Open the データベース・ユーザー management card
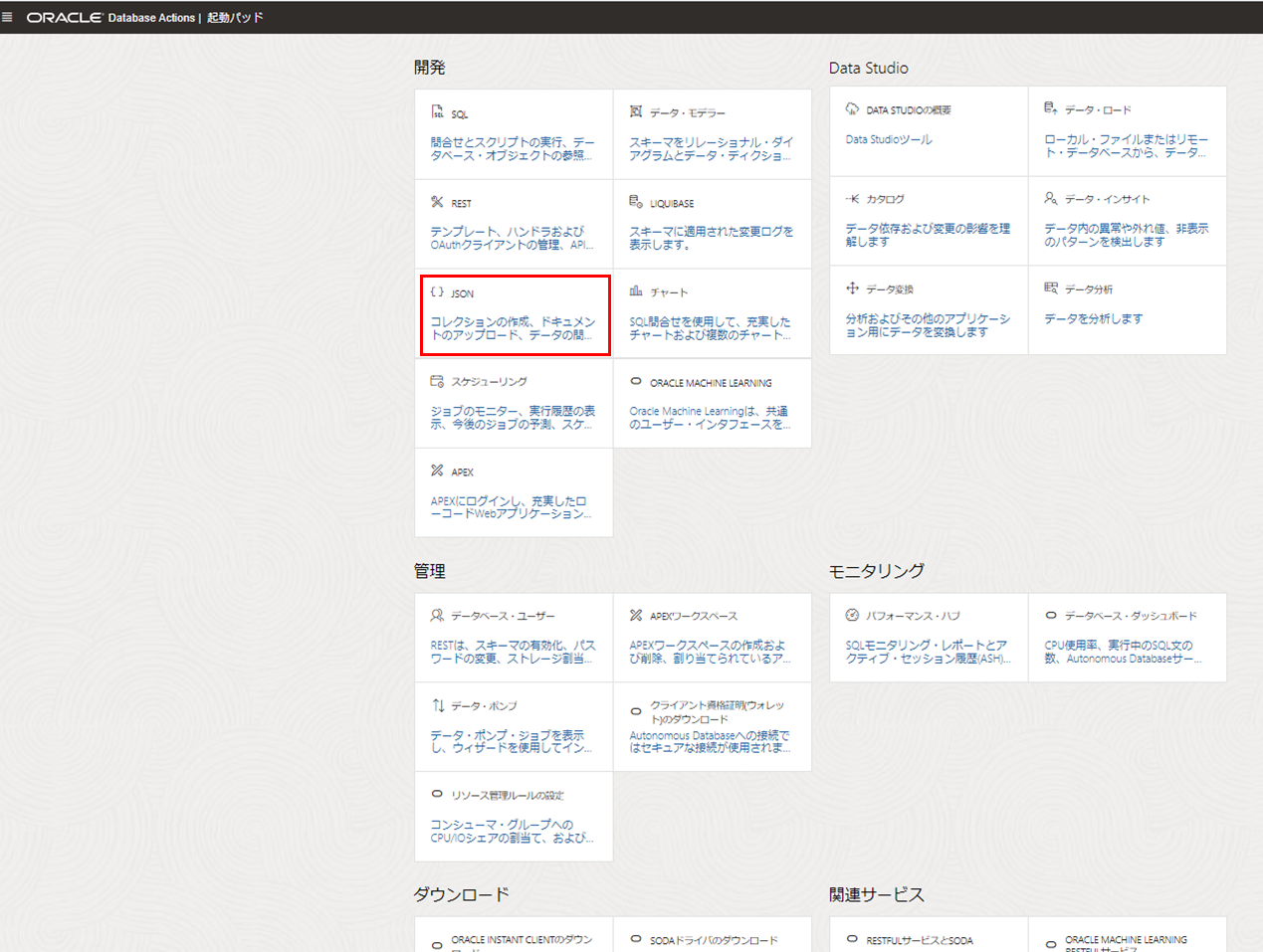 [x=514, y=637]
